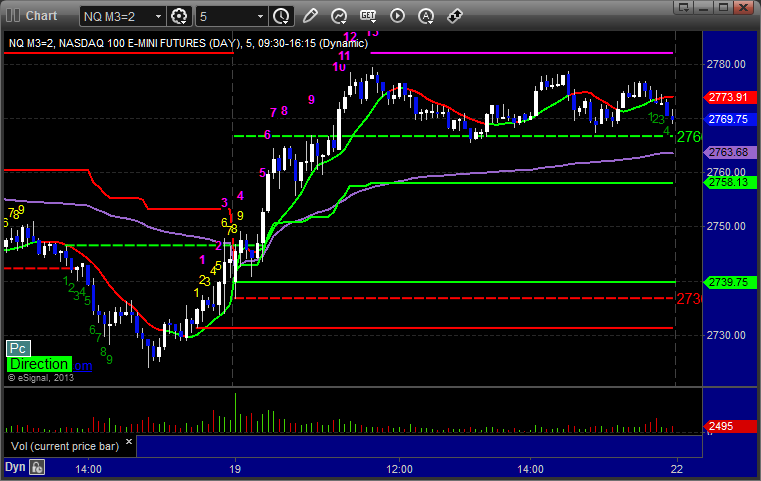
Task: Open the alerts 'A' icon menu
Action: (426, 16)
